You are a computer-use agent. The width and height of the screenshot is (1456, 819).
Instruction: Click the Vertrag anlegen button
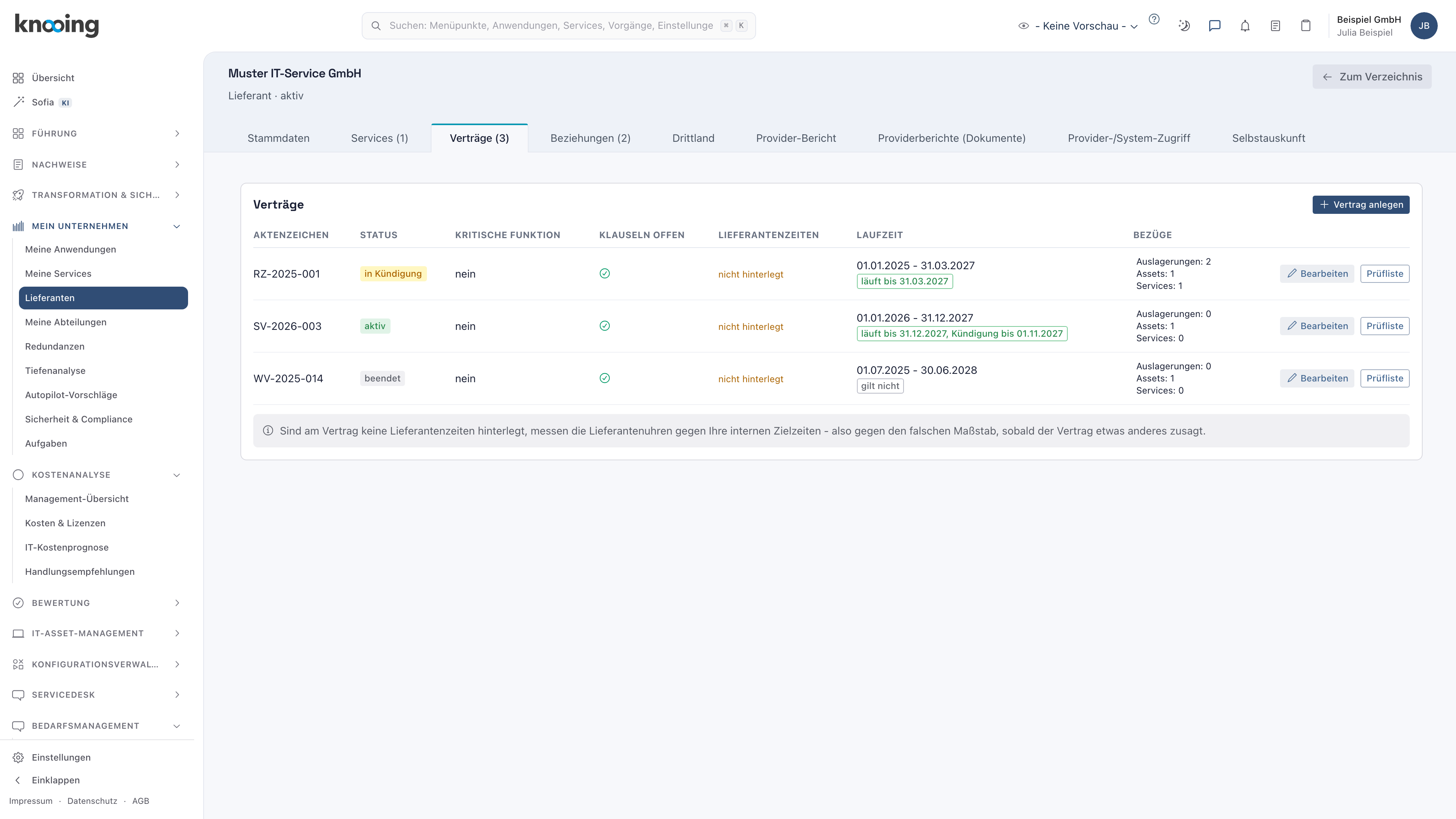(x=1360, y=205)
